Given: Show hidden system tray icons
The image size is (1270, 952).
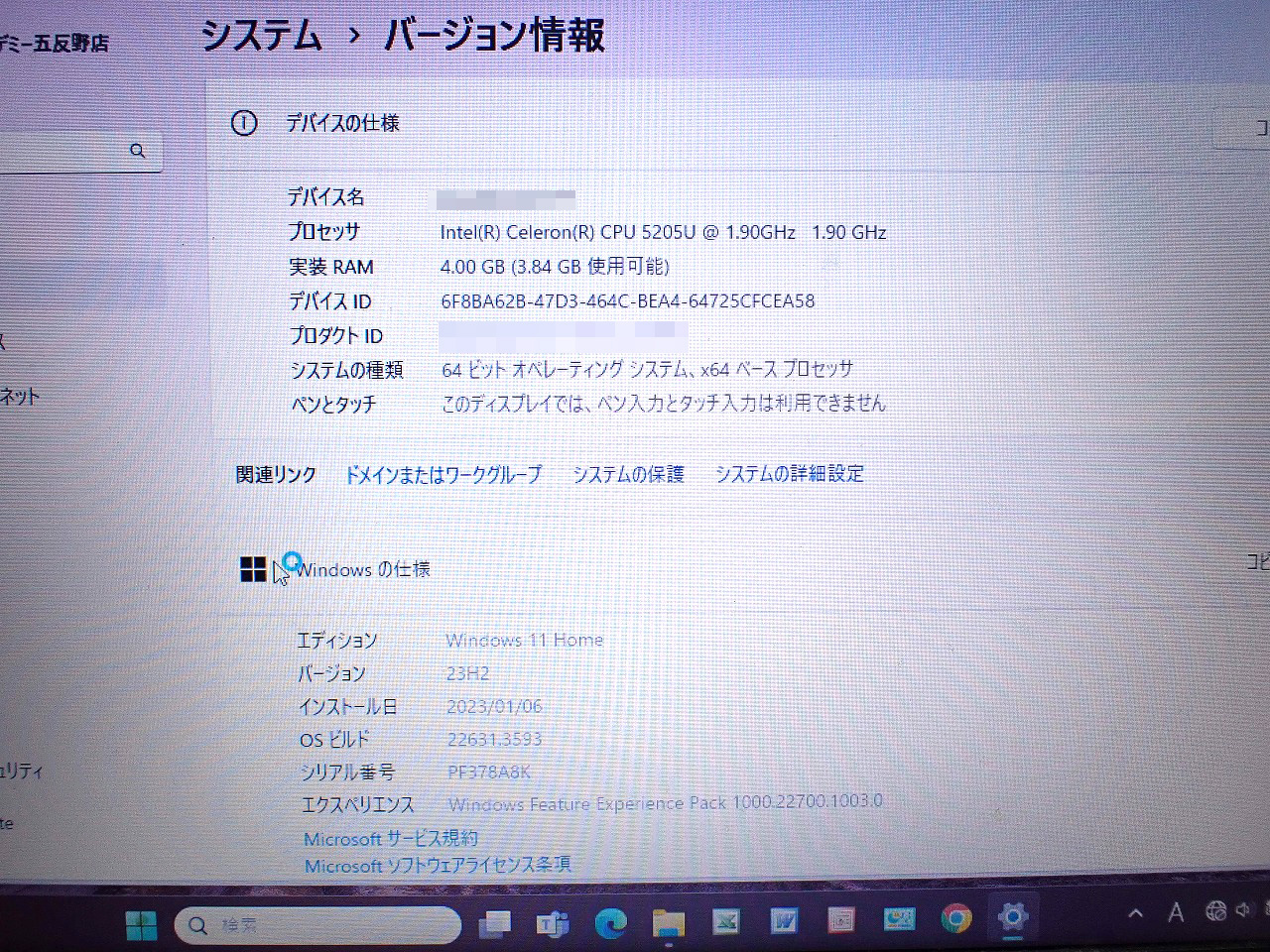Looking at the screenshot, I should (1136, 913).
